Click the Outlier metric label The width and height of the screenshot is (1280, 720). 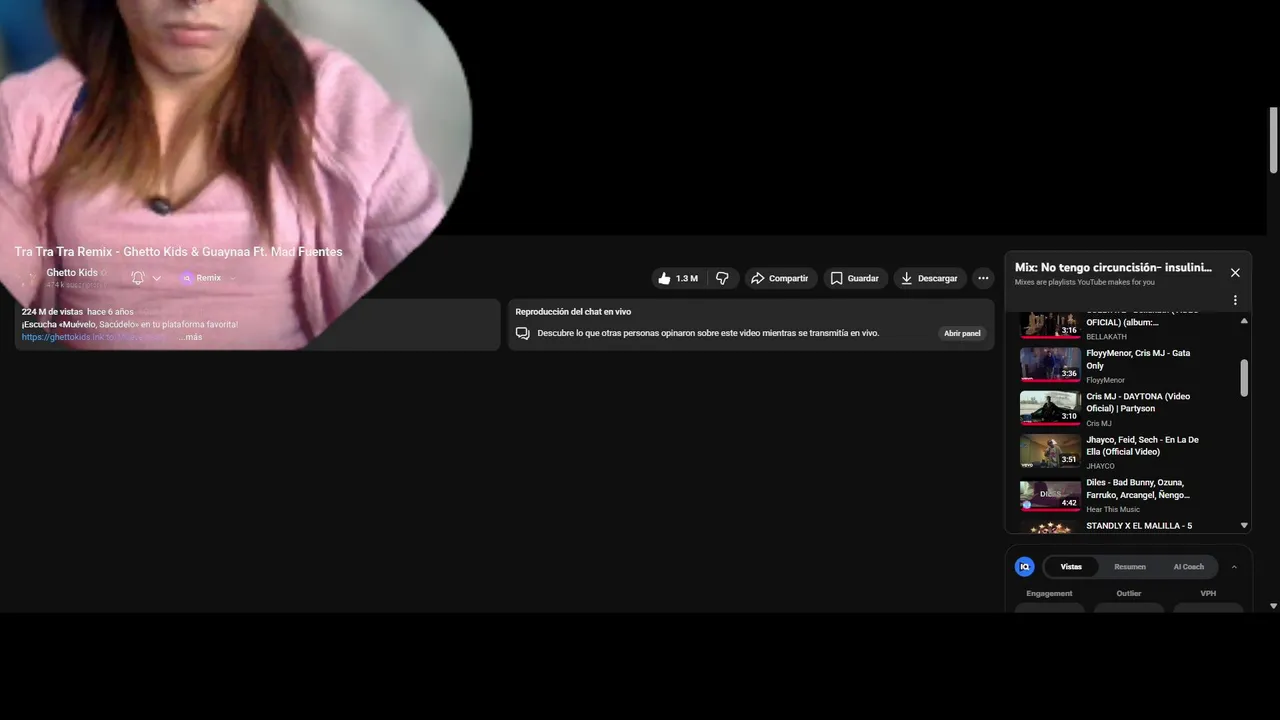[1129, 594]
